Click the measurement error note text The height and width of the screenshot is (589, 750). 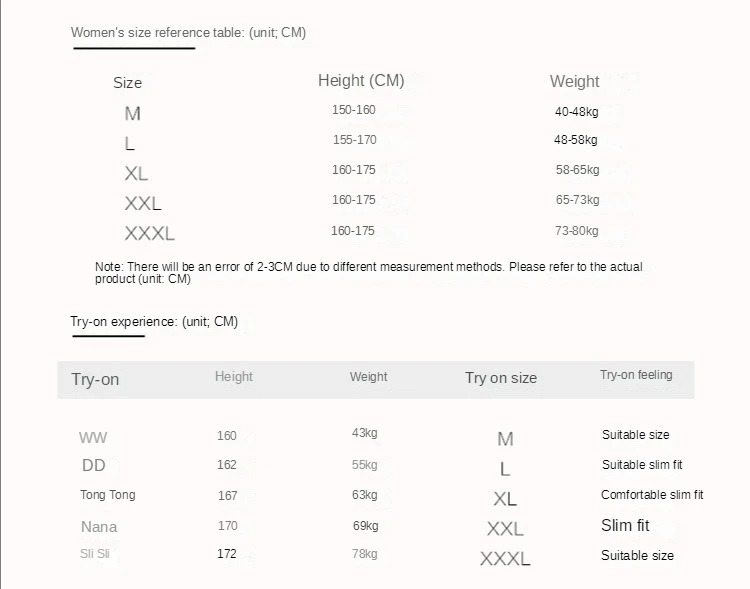pos(368,273)
